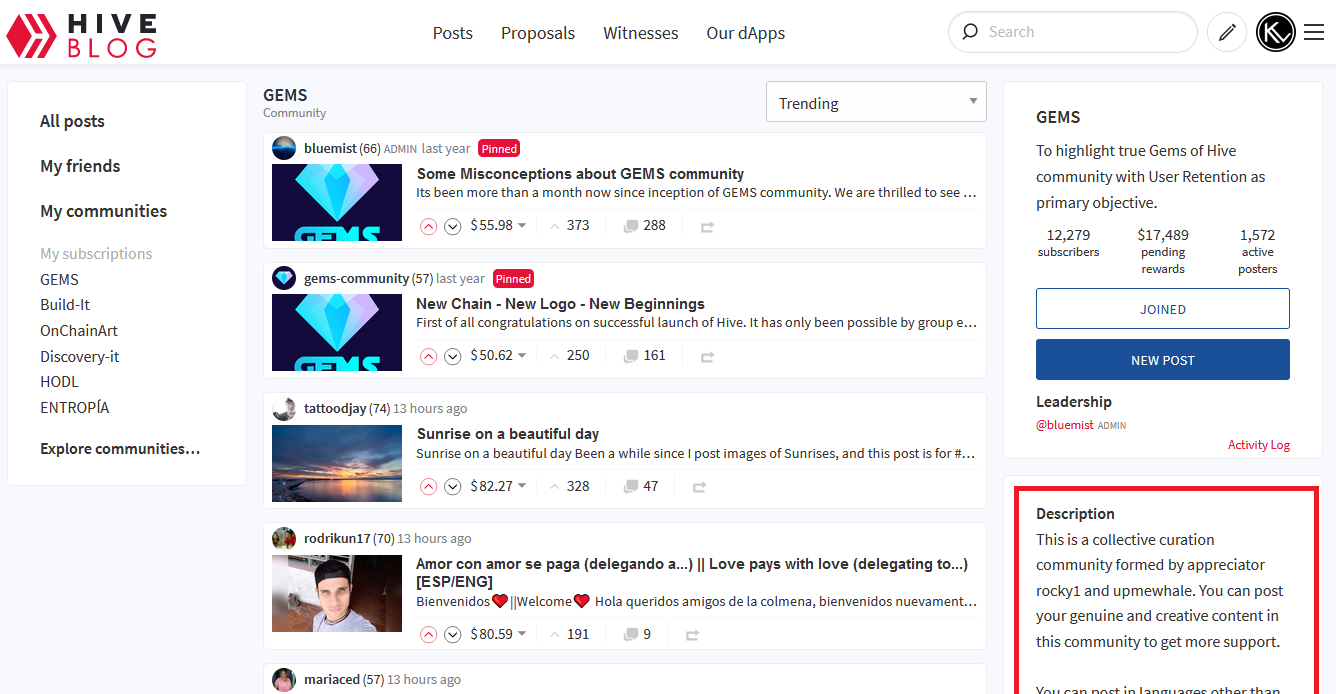
Task: Open tattoodjay author avatar
Action: click(x=284, y=408)
